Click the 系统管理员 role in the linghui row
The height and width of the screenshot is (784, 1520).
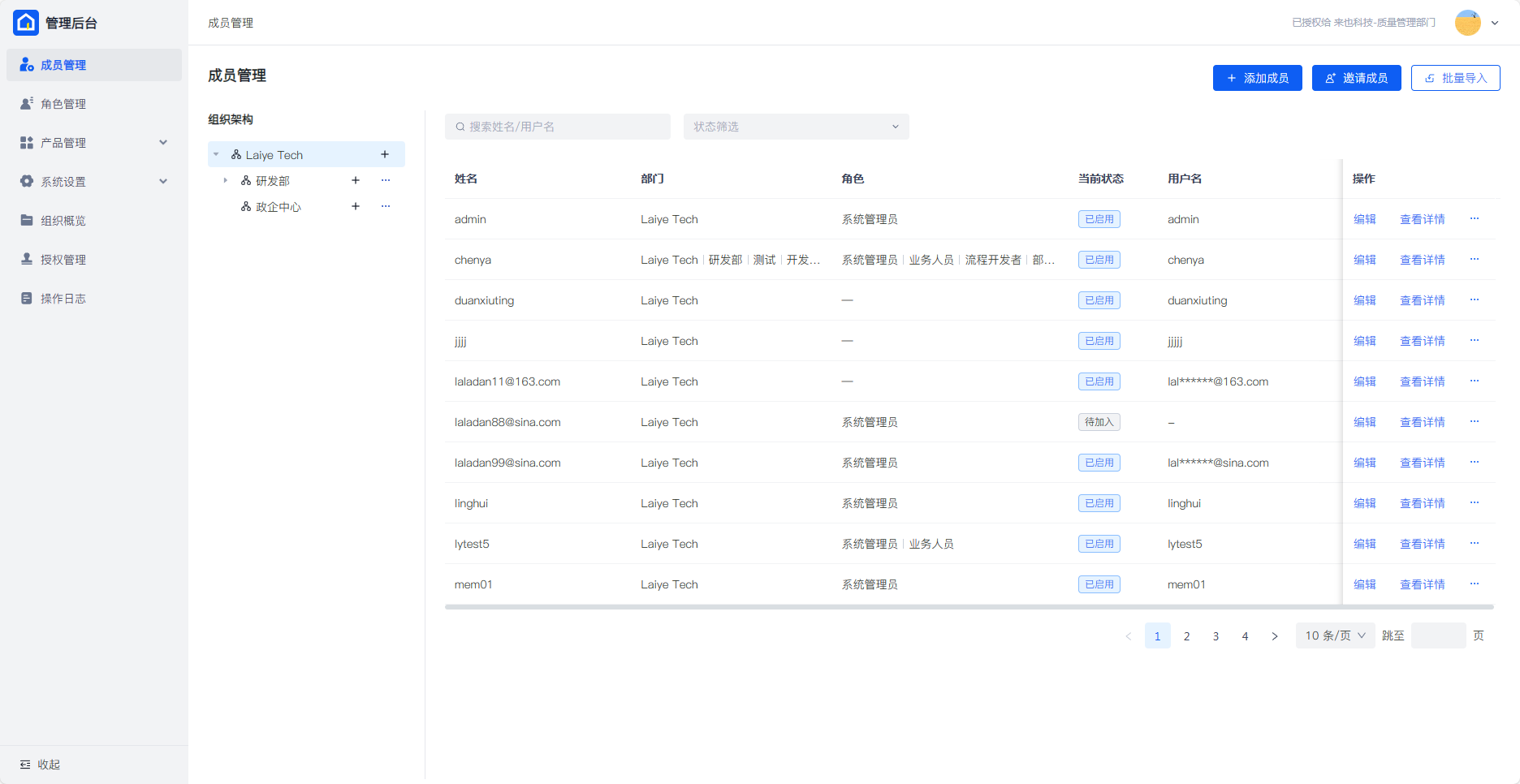tap(870, 503)
